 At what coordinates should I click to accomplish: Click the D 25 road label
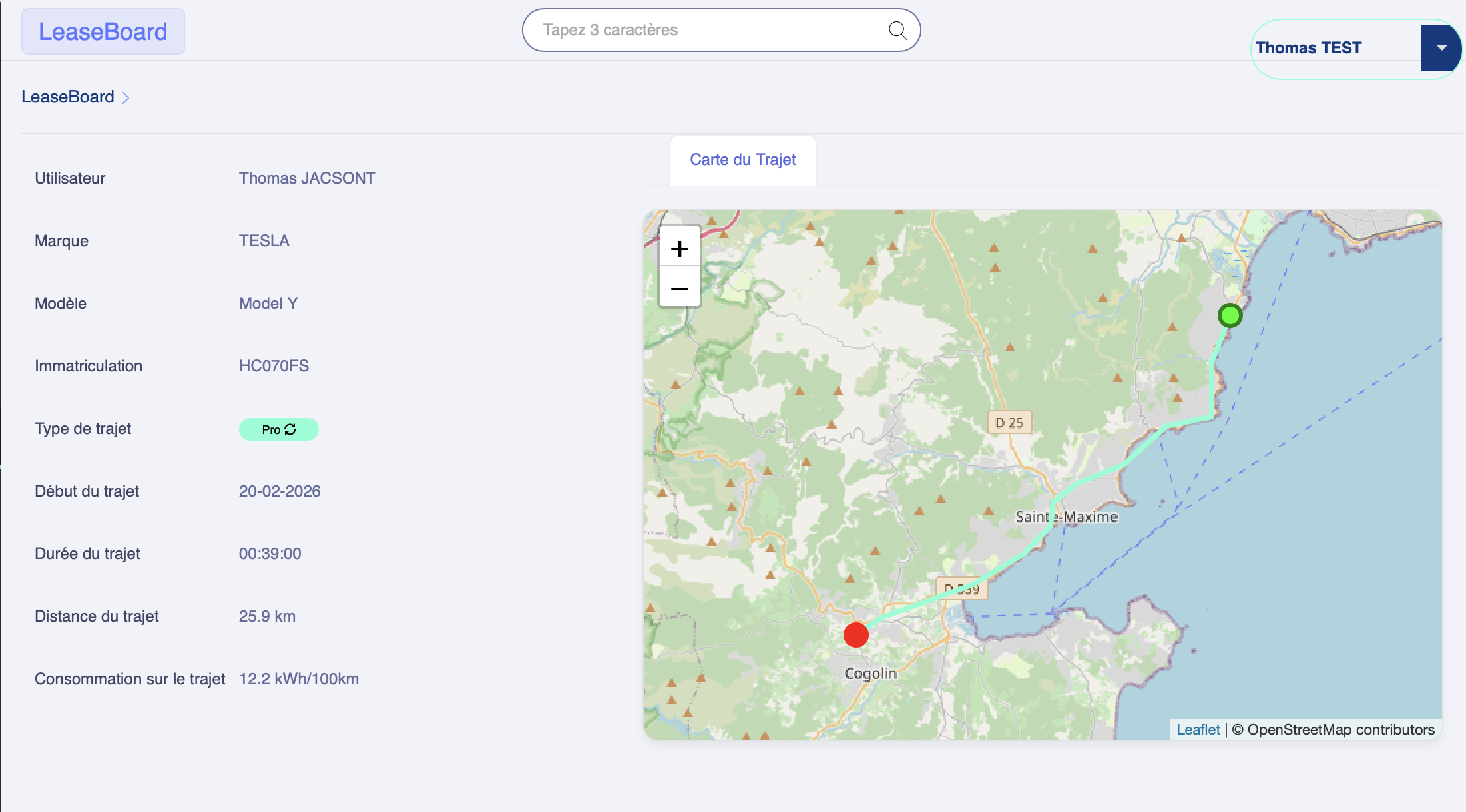[1009, 423]
